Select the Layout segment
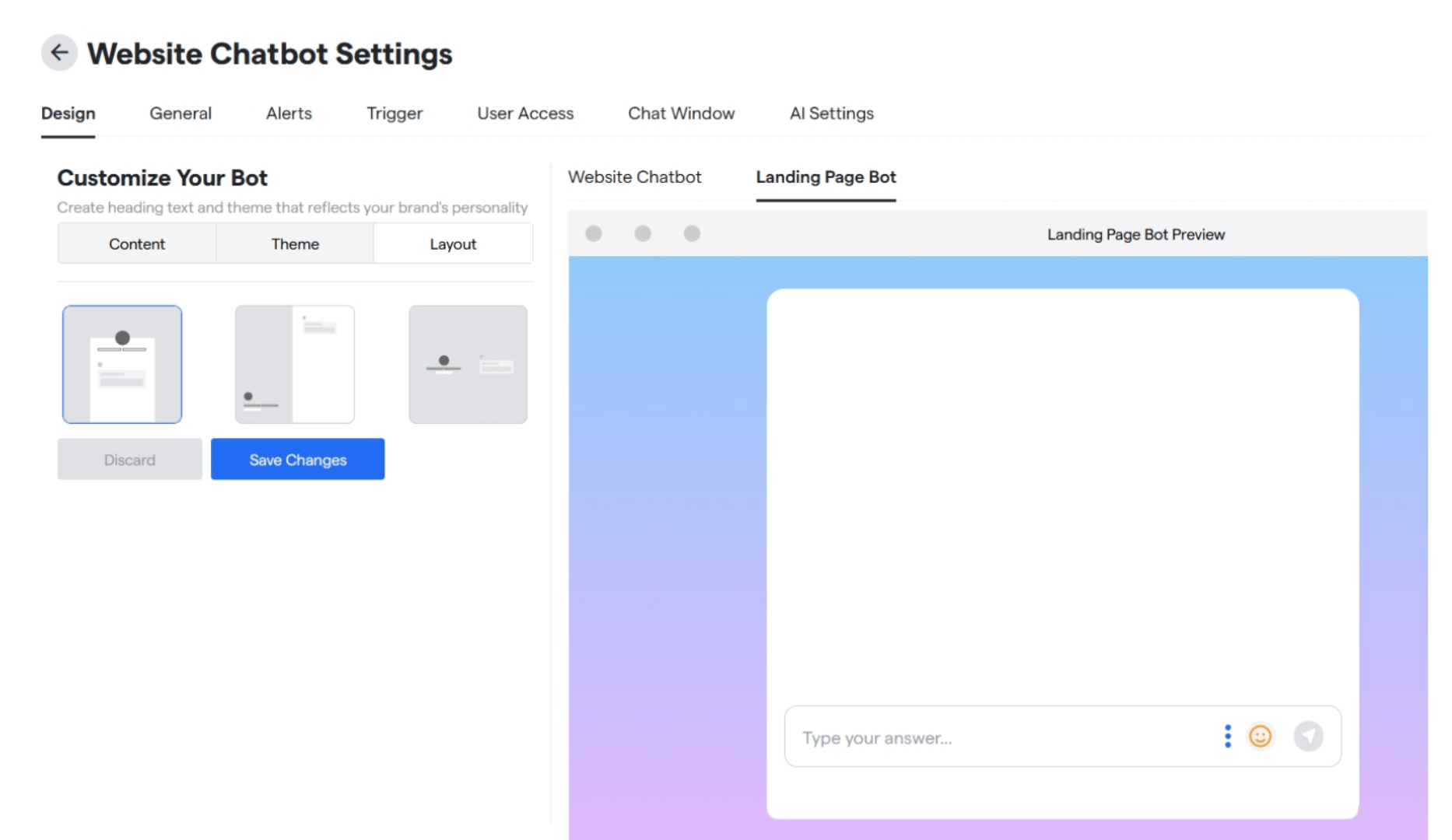The width and height of the screenshot is (1452, 840). click(x=453, y=244)
